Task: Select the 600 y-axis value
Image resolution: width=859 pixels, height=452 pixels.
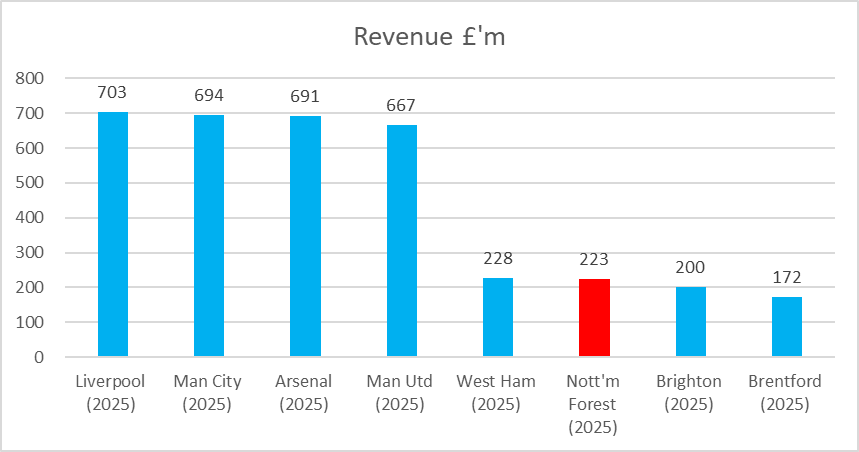Action: point(30,148)
